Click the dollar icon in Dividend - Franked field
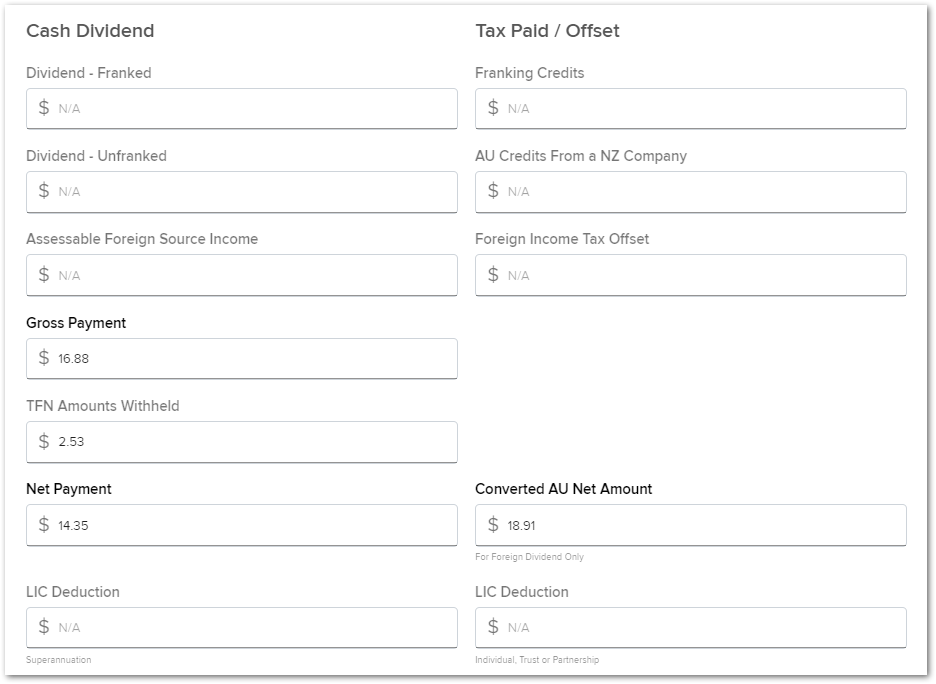The height and width of the screenshot is (684, 936). point(44,107)
